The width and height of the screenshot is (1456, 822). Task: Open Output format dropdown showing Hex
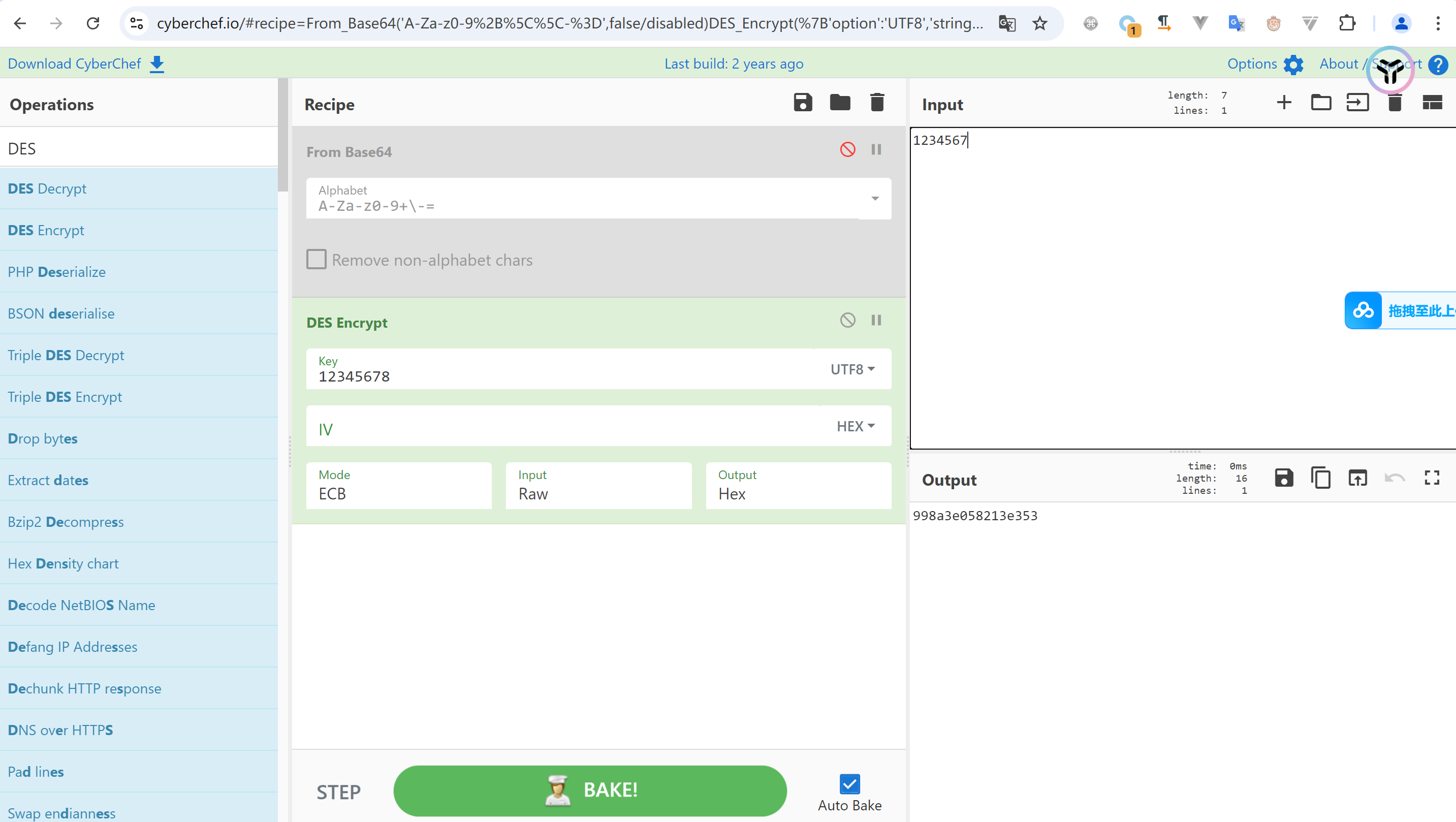pyautogui.click(x=798, y=486)
